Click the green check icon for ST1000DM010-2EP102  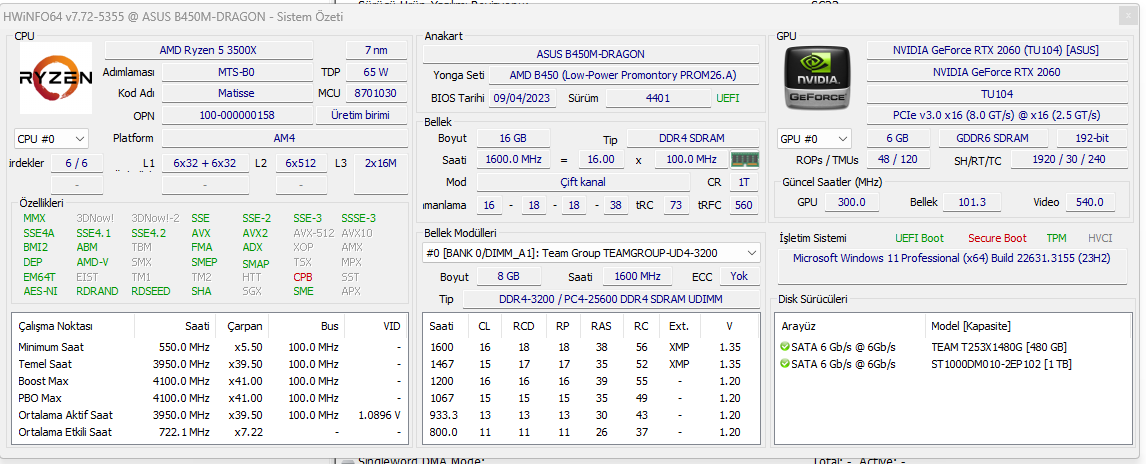click(x=785, y=364)
